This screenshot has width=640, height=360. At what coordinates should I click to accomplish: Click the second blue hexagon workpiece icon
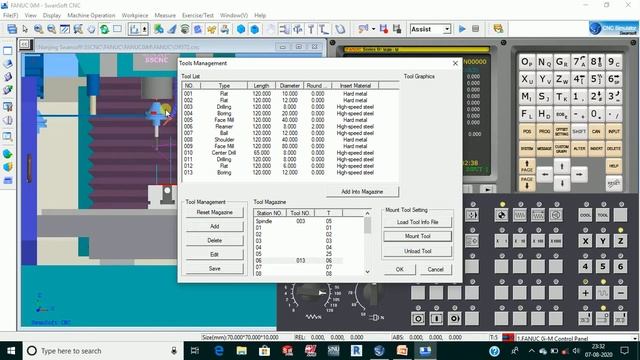[255, 29]
